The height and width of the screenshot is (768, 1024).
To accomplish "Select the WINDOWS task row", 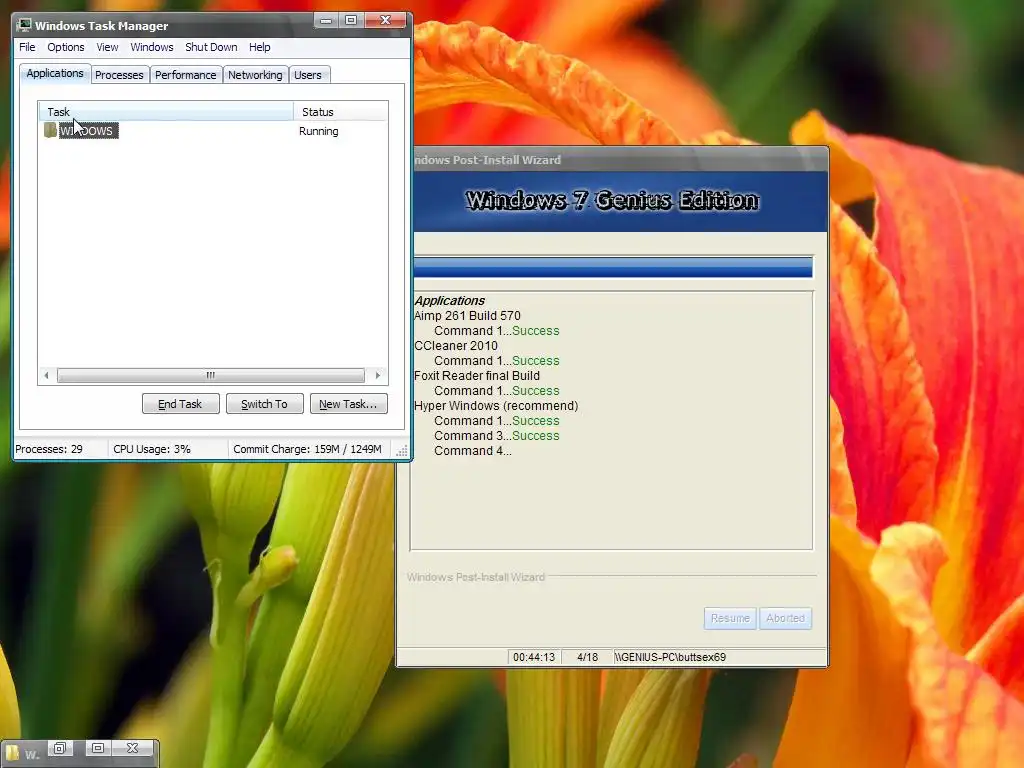I will (x=213, y=131).
